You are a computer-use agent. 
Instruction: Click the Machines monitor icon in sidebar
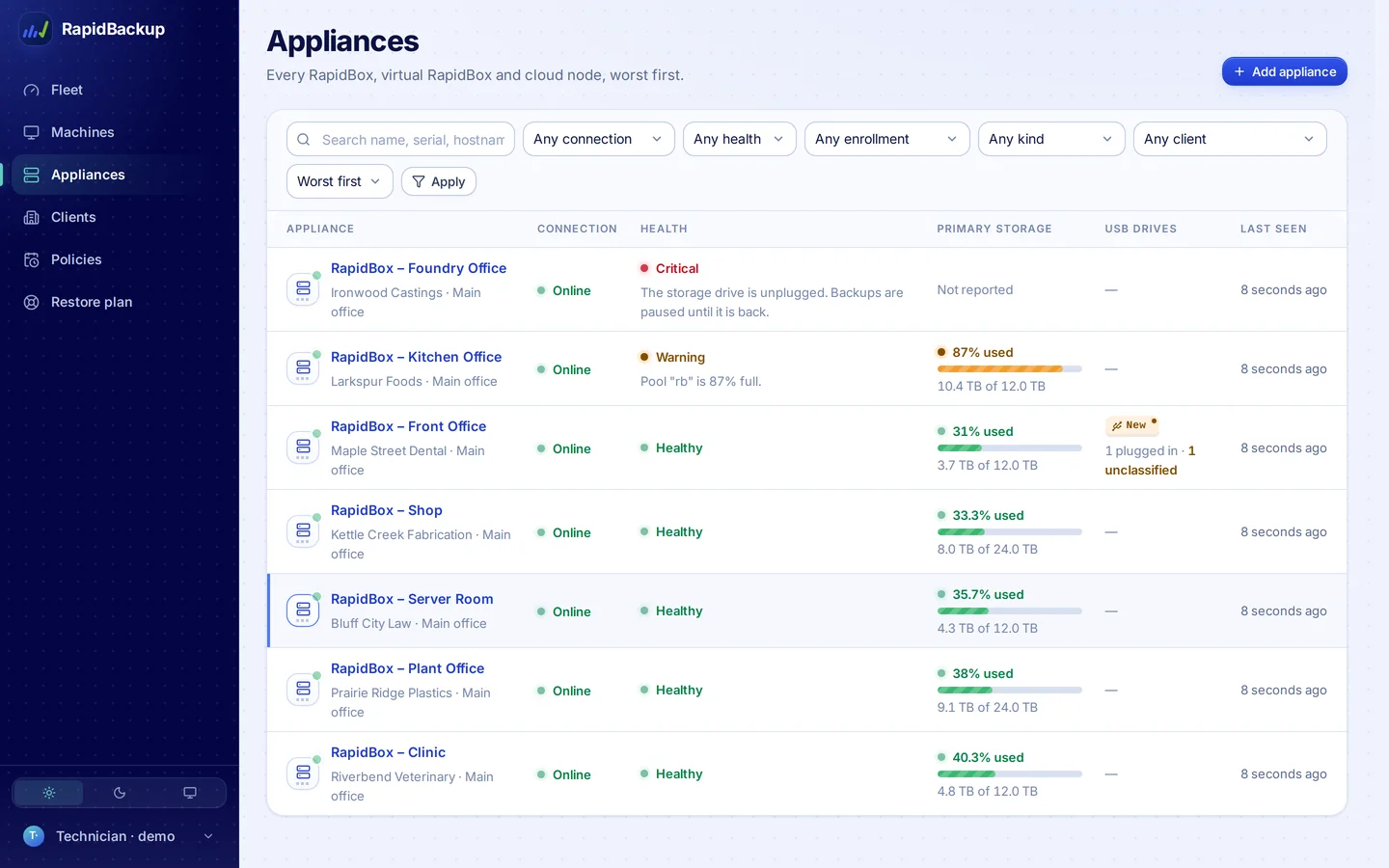[32, 132]
